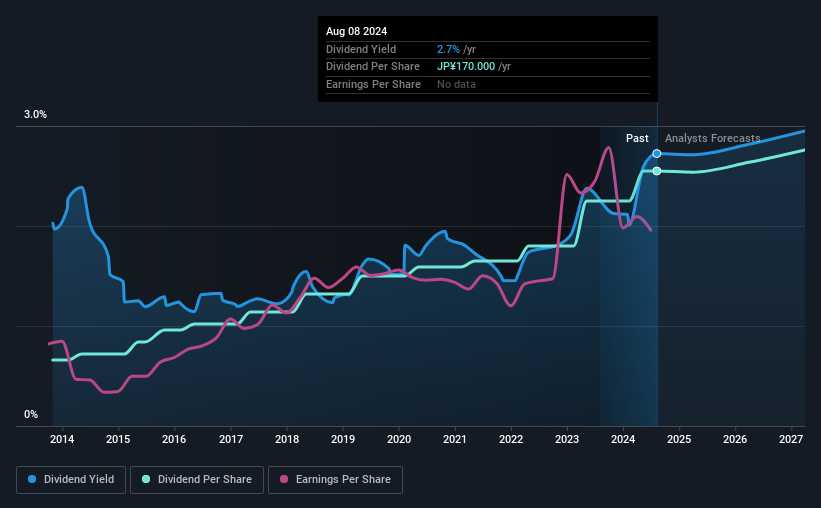This screenshot has height=508, width=821.
Task: Click the Analysts Forecasts label
Action: coord(713,138)
